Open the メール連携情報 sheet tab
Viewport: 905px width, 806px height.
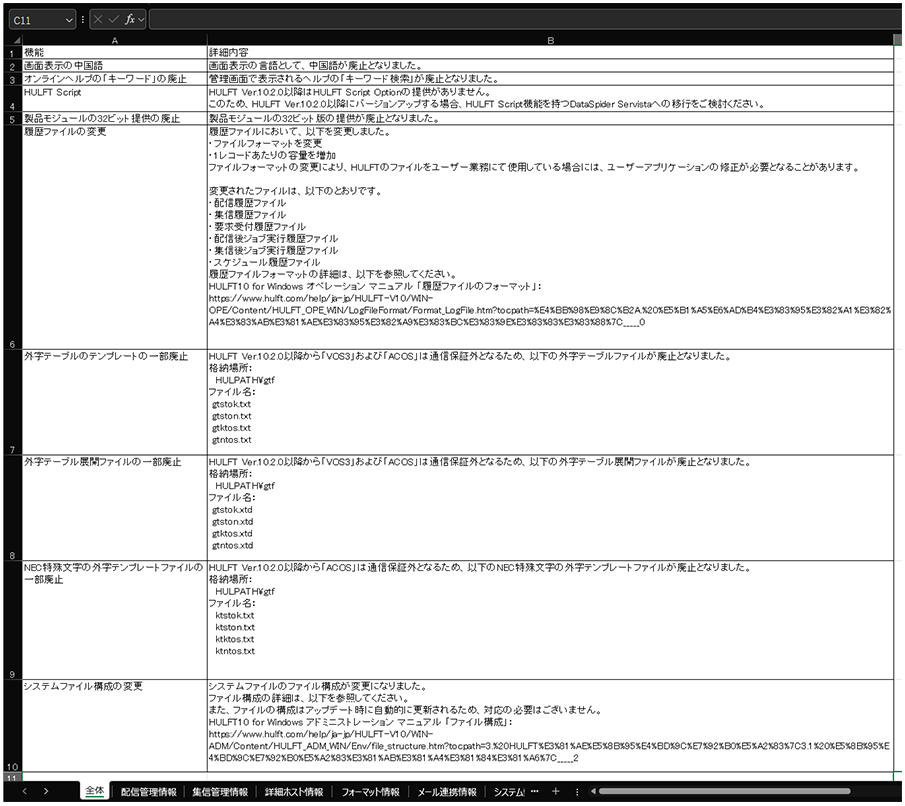[448, 792]
